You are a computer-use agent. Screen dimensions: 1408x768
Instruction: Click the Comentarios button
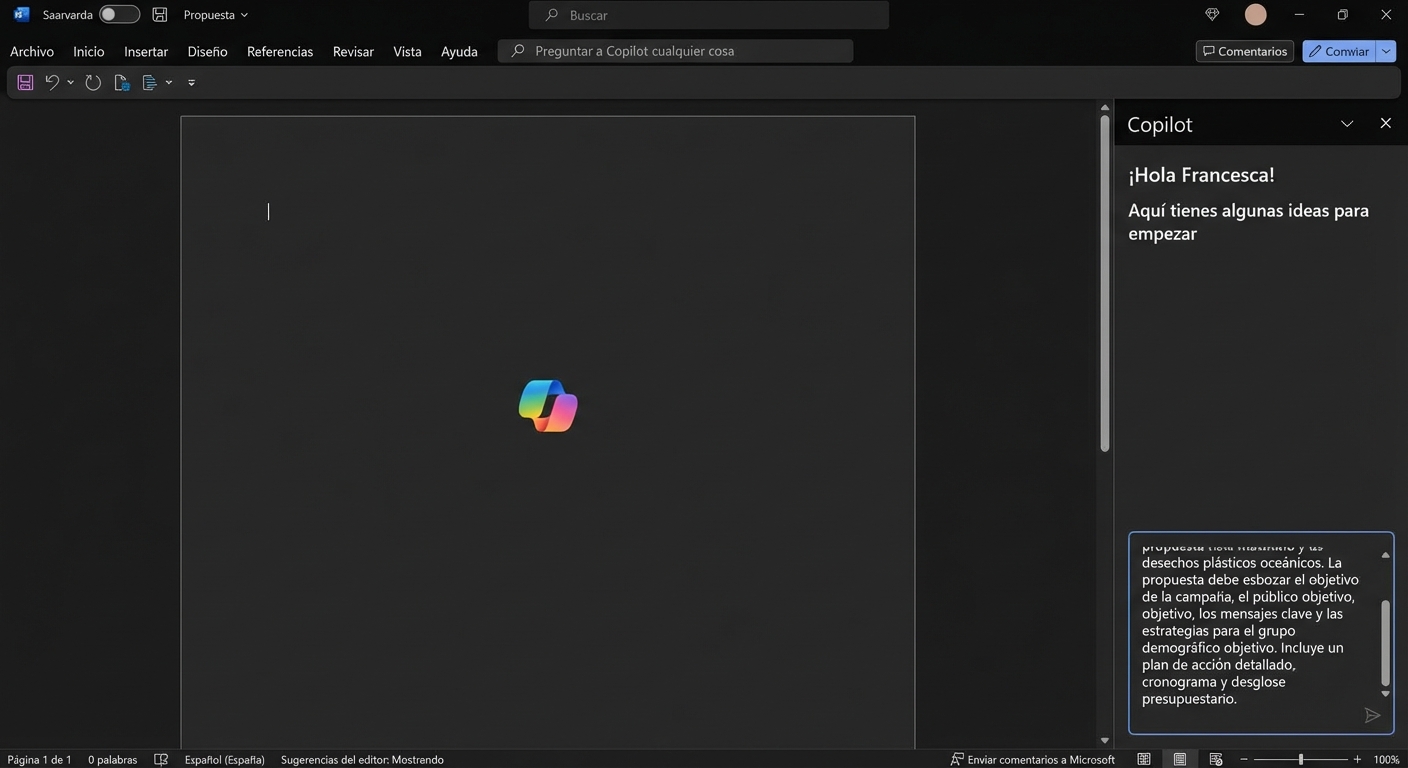coord(1244,51)
